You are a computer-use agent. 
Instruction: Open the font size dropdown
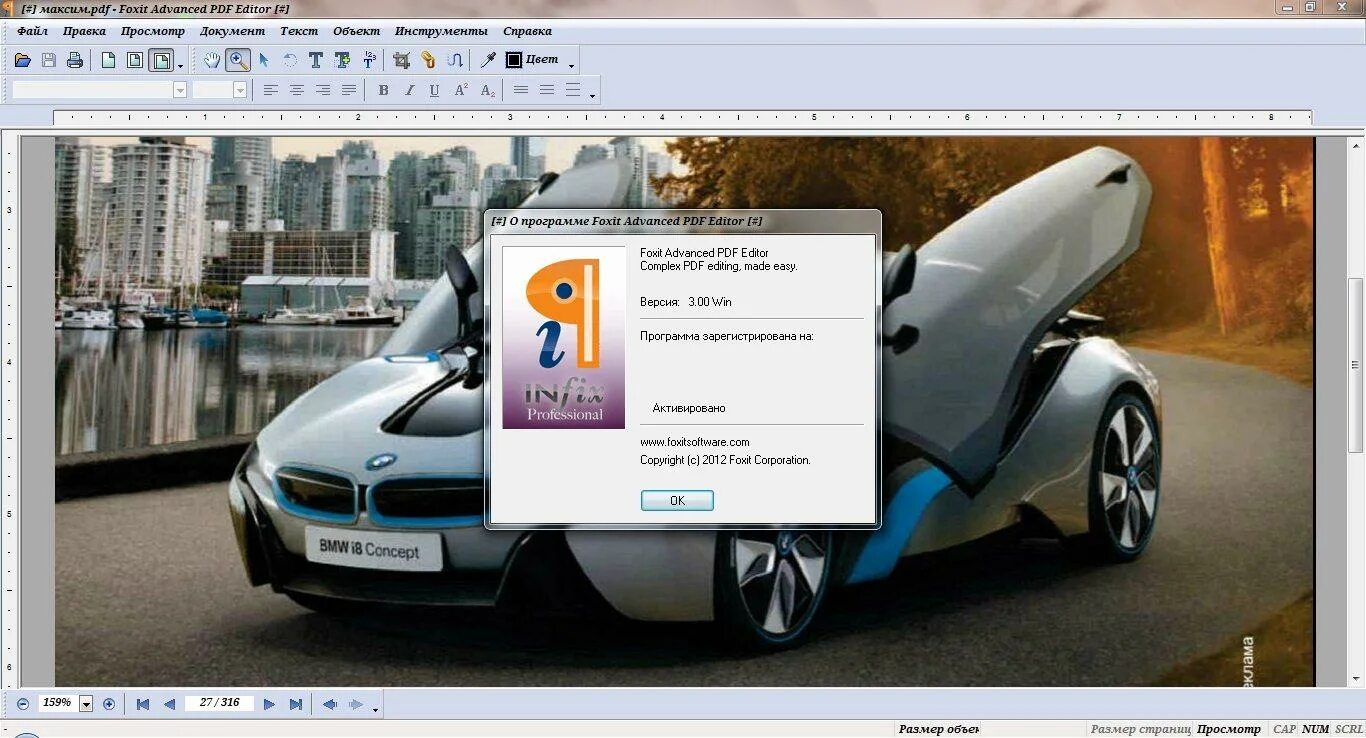[x=240, y=90]
